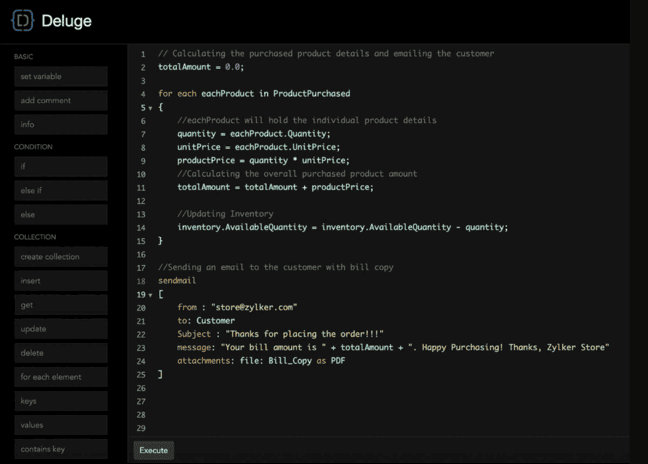Screen dimensions: 648x464
Task: Select the add comment block
Action: (x=61, y=100)
